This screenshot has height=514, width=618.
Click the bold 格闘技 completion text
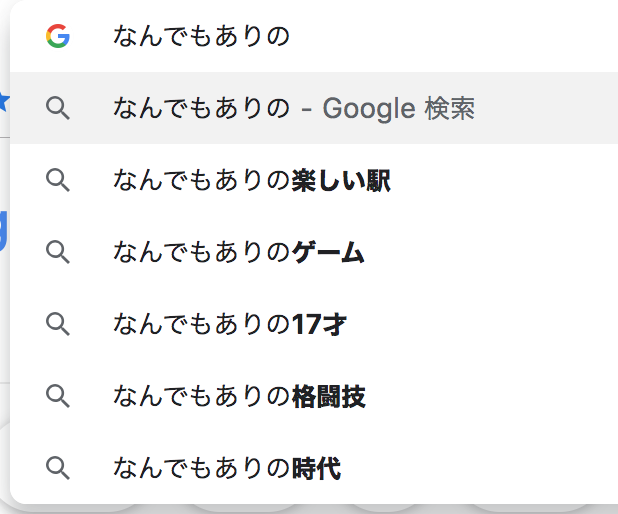tap(329, 396)
